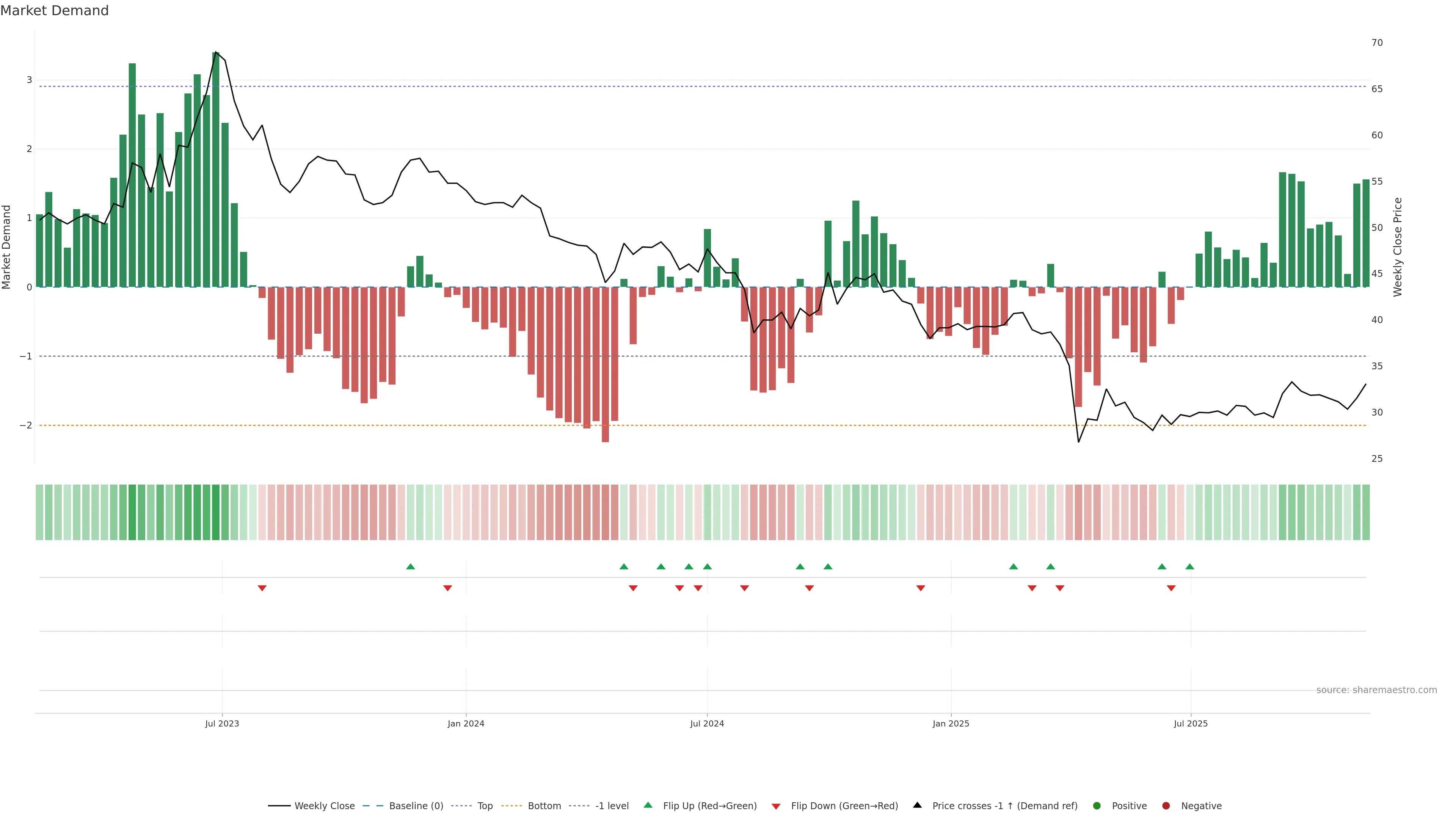The height and width of the screenshot is (819, 1456).
Task: Click the red Flip Down triangle legend icon
Action: 775,806
